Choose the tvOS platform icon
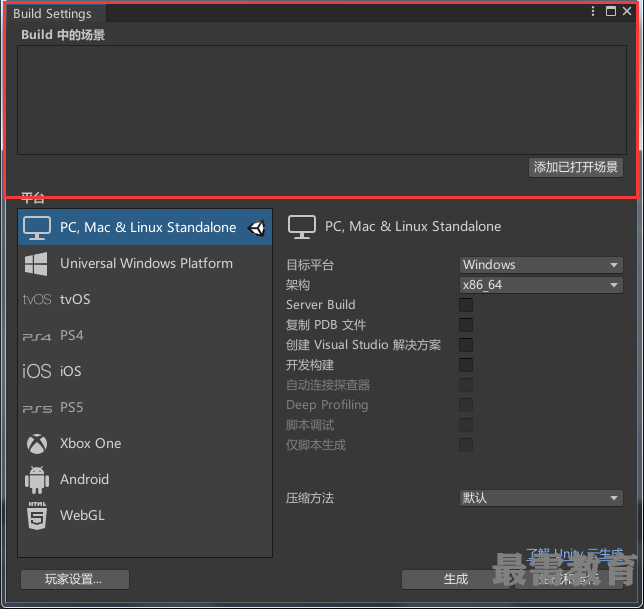This screenshot has height=609, width=644. [37, 299]
